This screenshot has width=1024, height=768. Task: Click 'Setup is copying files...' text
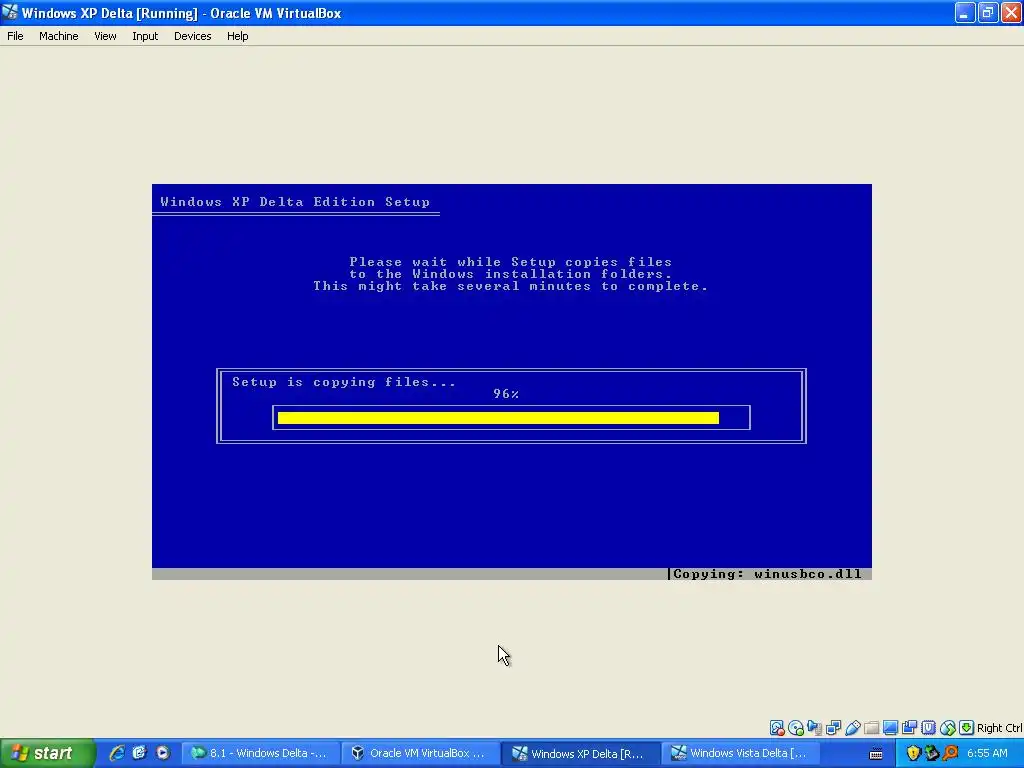344,382
